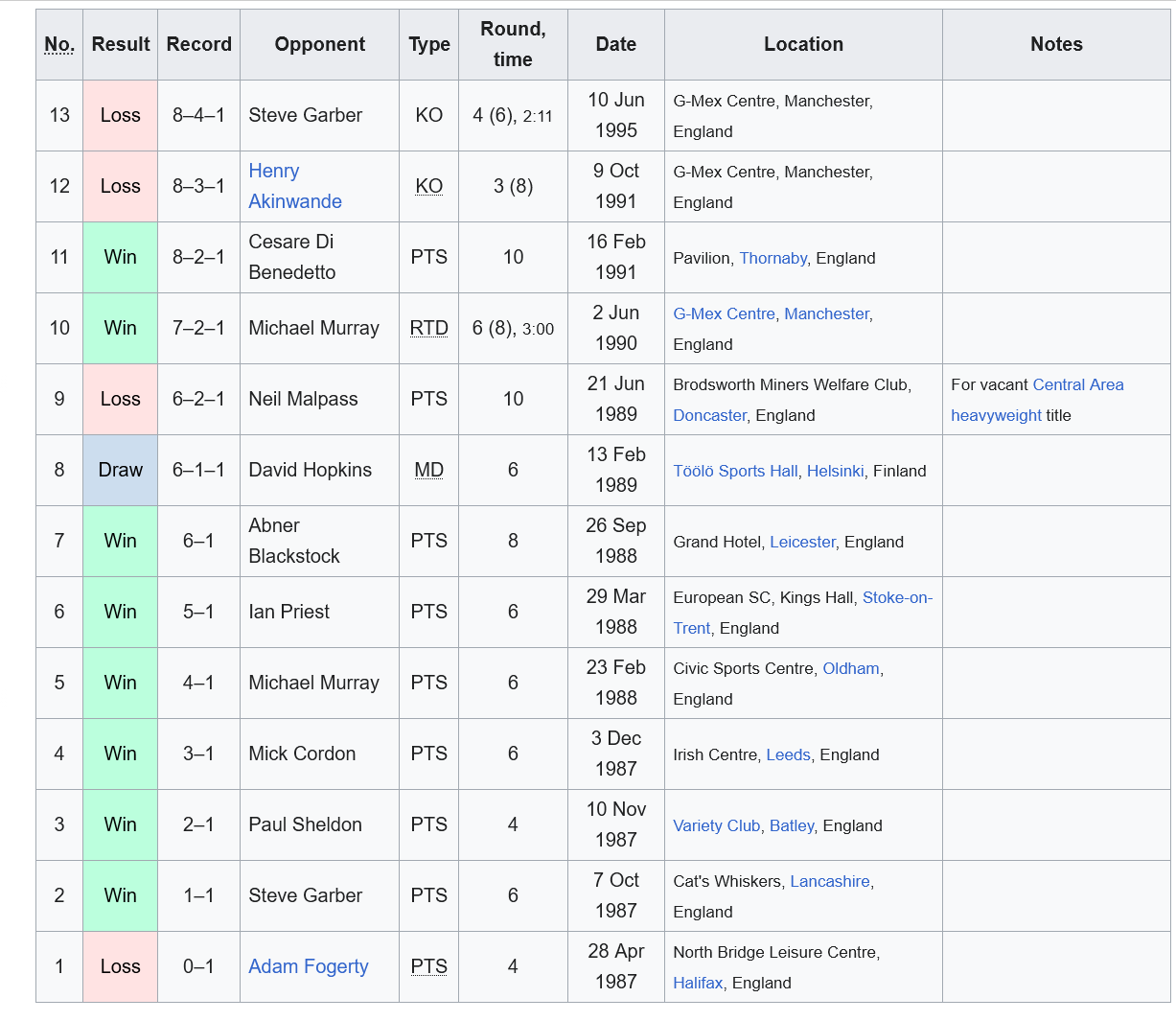Follow the Batley link

tap(792, 825)
